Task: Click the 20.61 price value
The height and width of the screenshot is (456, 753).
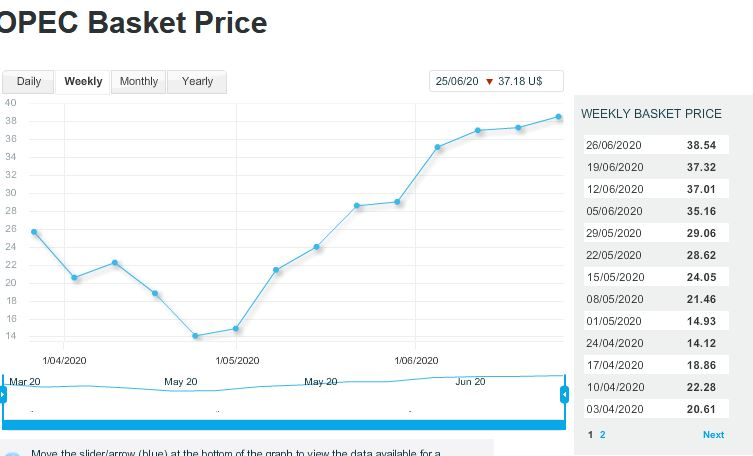Action: (701, 409)
